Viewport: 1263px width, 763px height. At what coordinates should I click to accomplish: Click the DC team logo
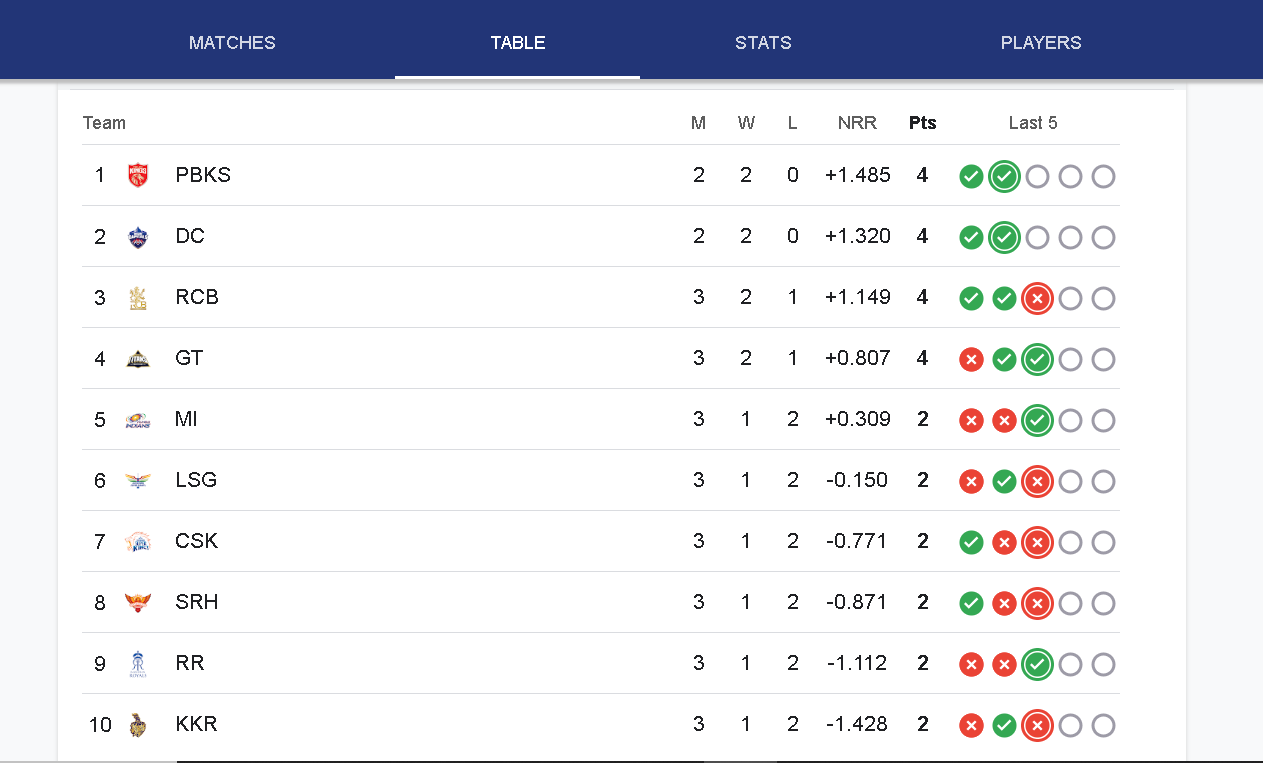pos(138,237)
